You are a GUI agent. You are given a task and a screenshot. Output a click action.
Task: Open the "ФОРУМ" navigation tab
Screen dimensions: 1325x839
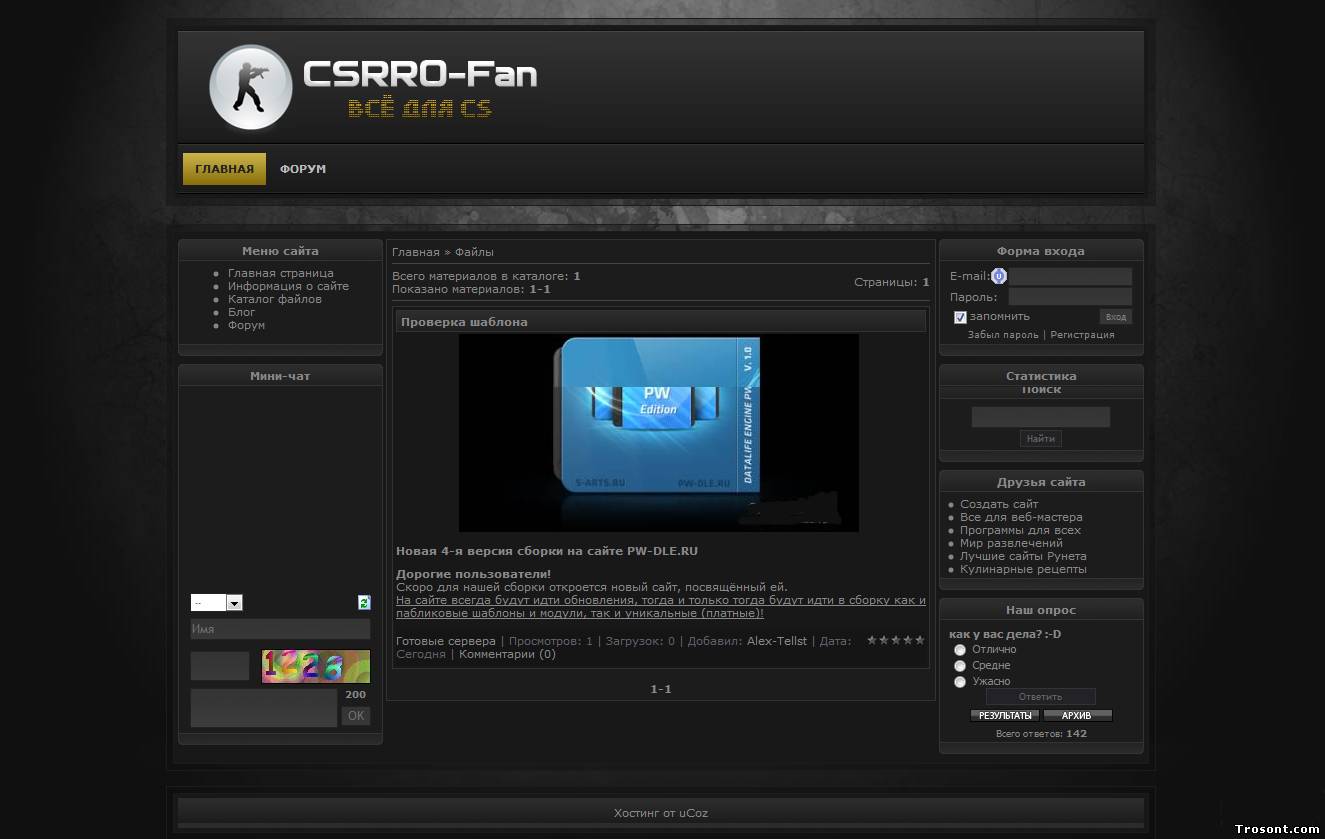(x=303, y=169)
